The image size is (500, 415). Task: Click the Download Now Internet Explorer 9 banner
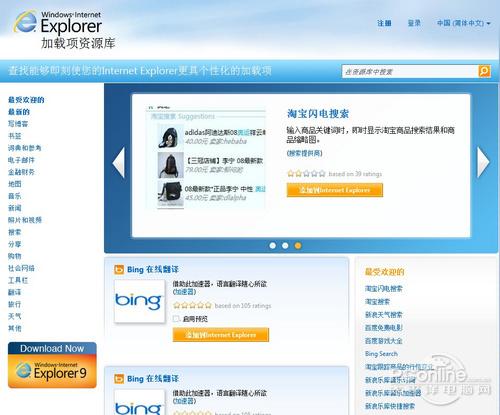click(x=52, y=365)
